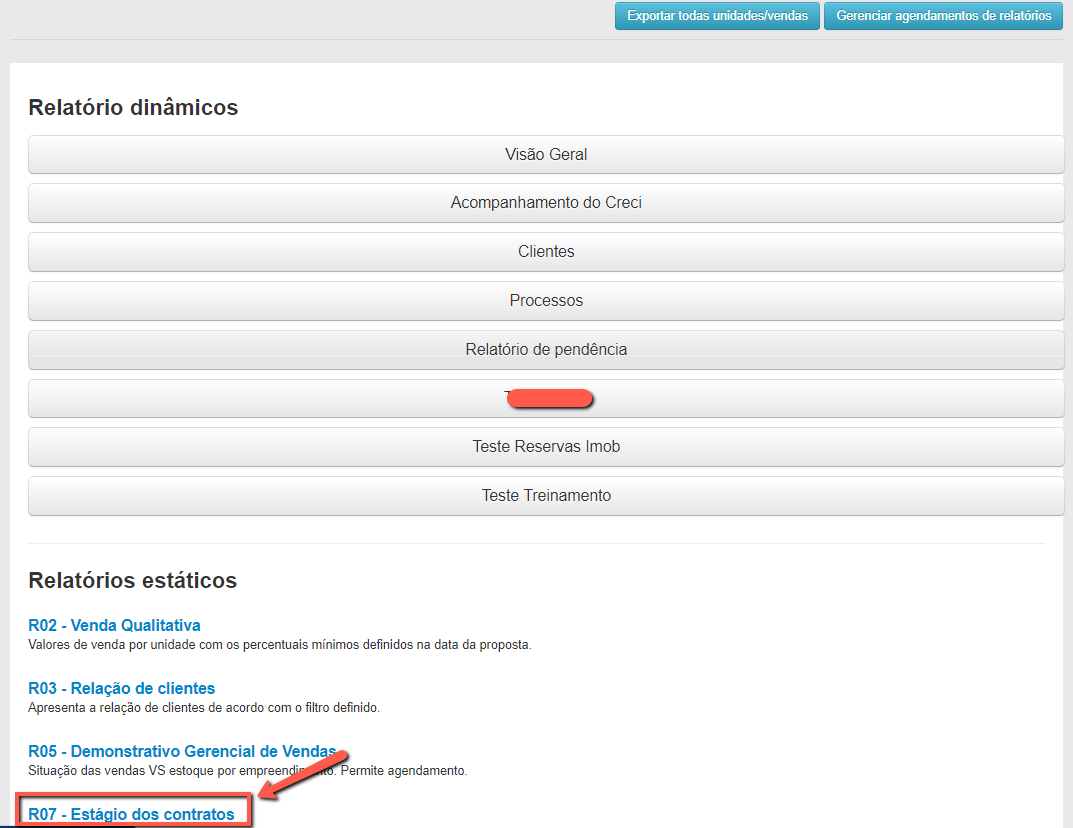Open the highlighted R07 - Estágio dos contratos link

131,814
